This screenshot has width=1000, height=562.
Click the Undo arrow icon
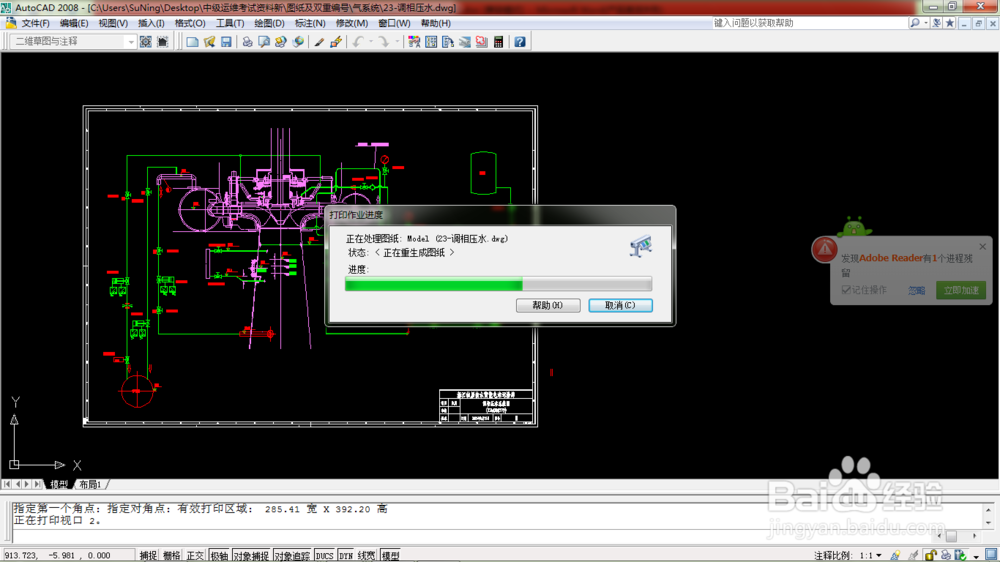tap(358, 42)
